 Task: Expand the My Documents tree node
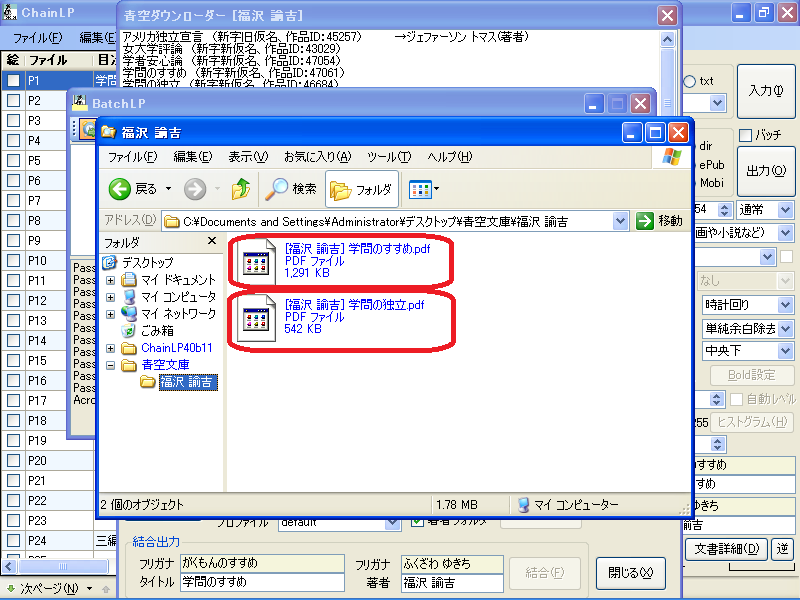click(x=110, y=280)
